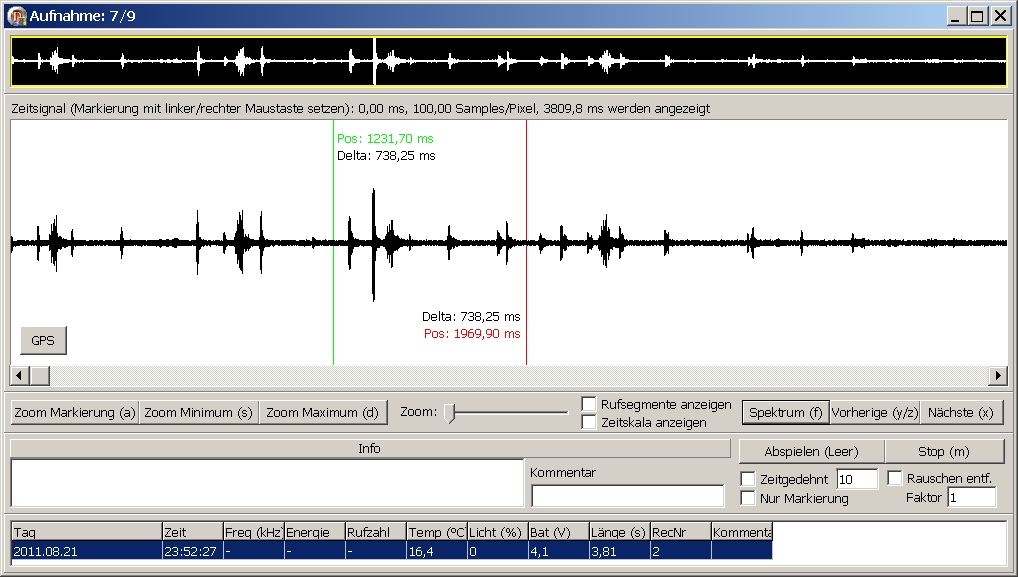Screen dimensions: 1018x577
Task: Check Nur Markierung option
Action: click(x=748, y=498)
